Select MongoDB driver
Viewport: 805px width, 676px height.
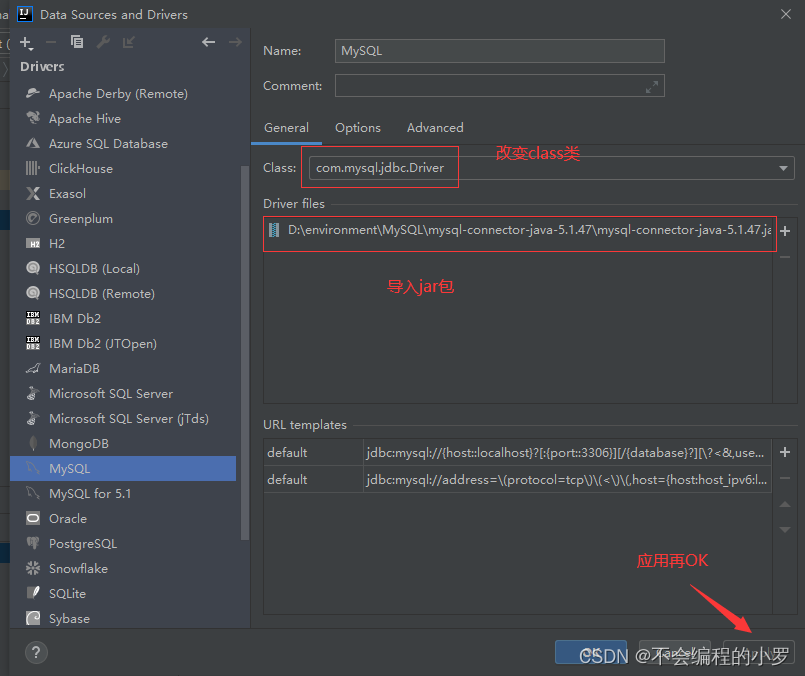click(x=123, y=443)
